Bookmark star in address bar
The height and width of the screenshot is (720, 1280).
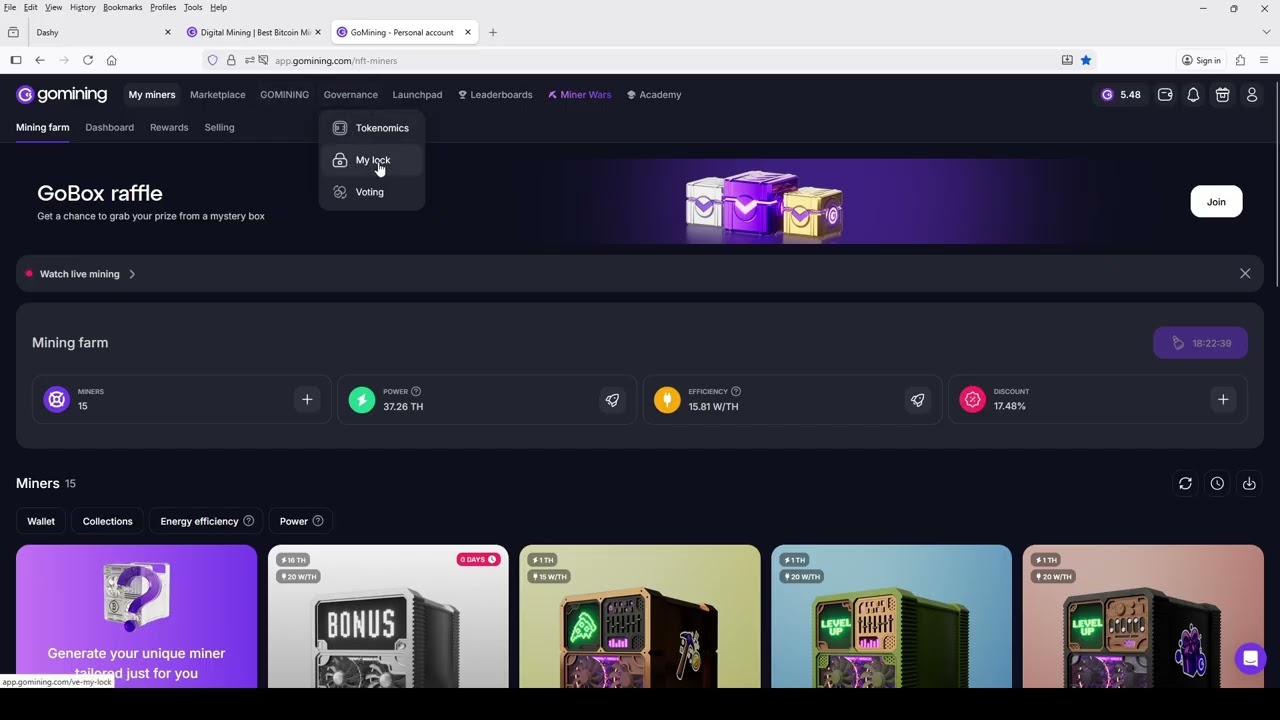[1086, 60]
